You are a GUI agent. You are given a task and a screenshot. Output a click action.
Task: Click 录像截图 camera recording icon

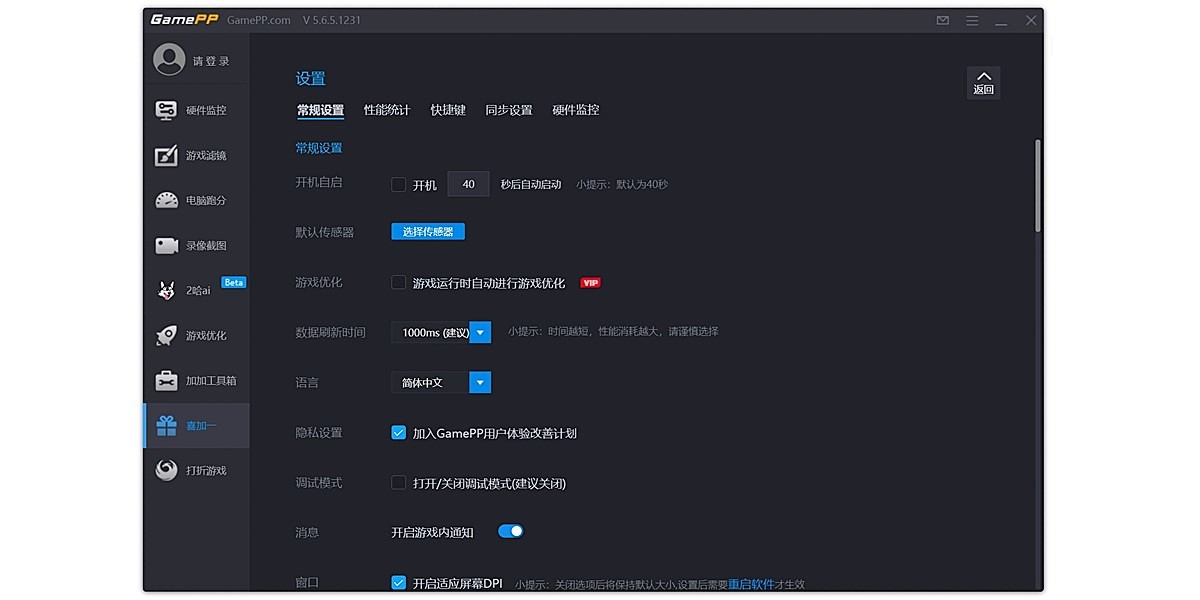tap(166, 245)
